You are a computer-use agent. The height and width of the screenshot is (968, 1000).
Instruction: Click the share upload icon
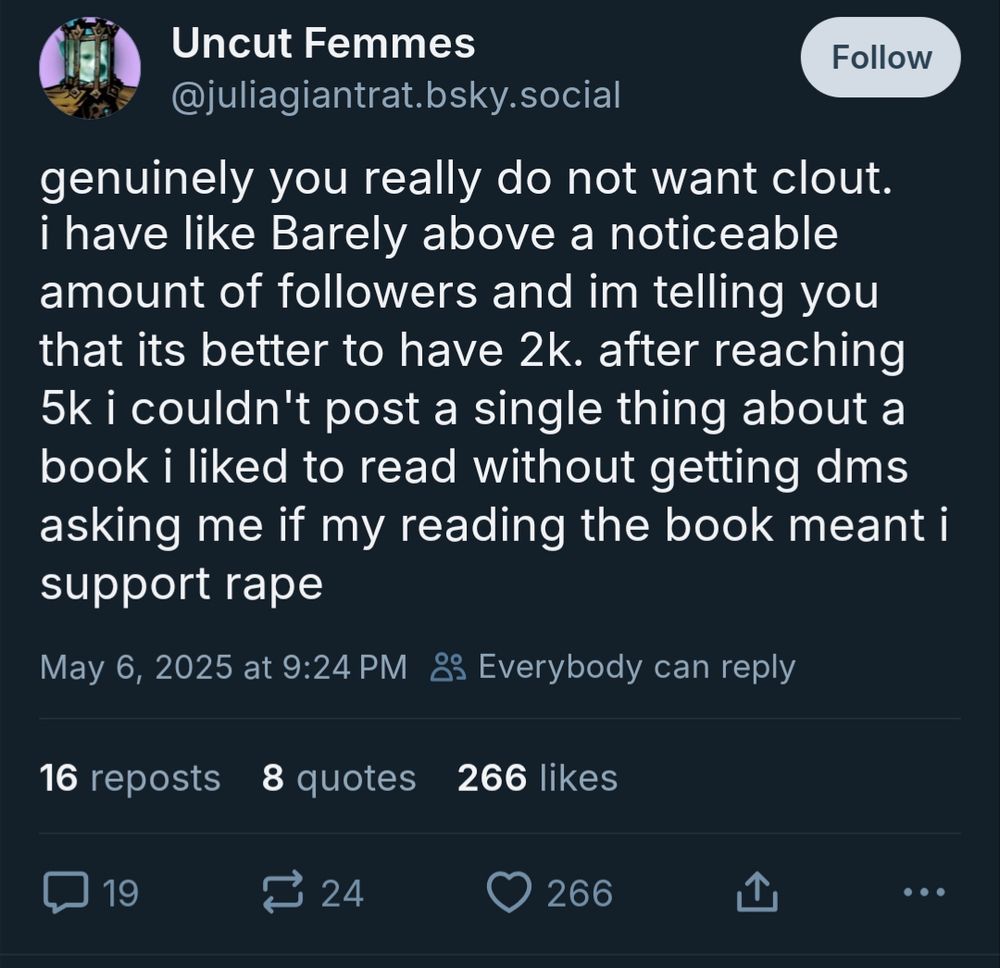click(756, 891)
